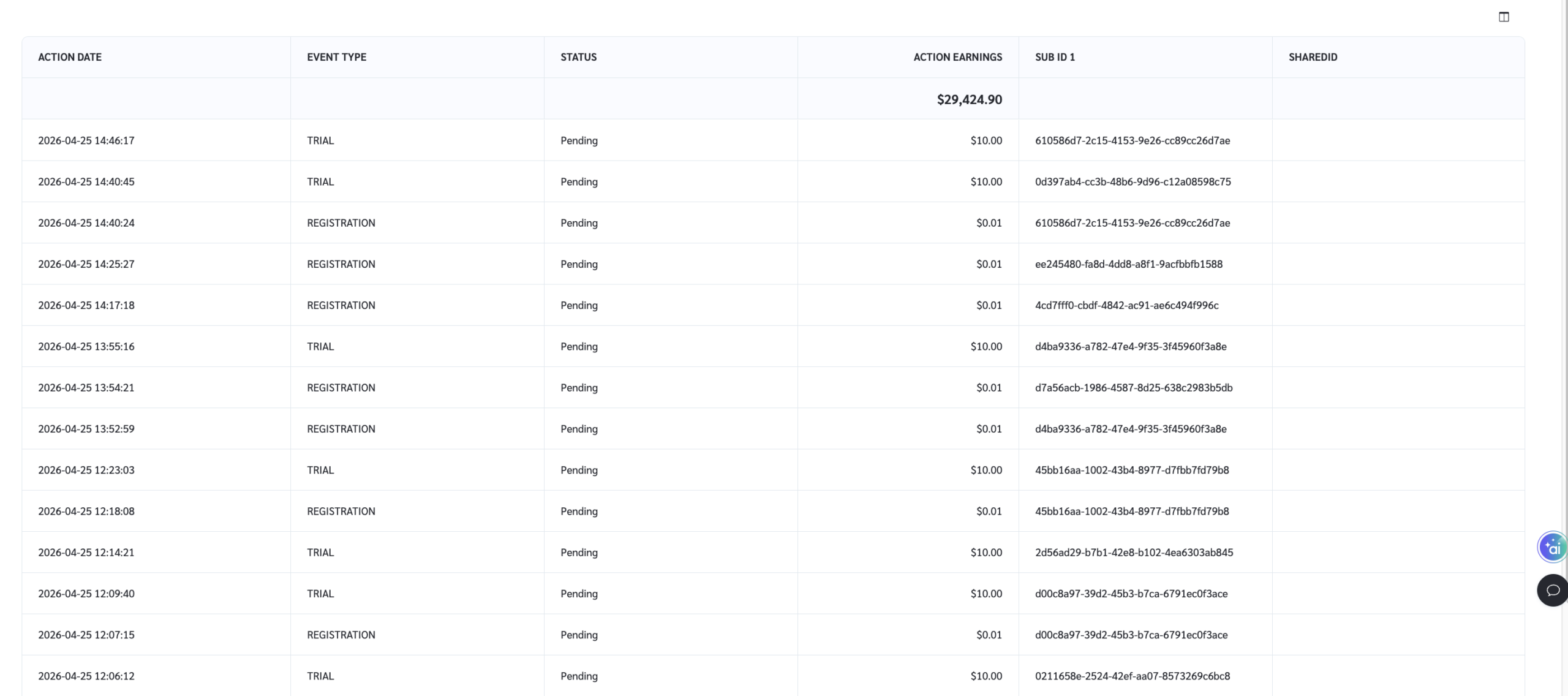The image size is (1568, 696).
Task: Open the chat support bubble
Action: pos(1552,590)
